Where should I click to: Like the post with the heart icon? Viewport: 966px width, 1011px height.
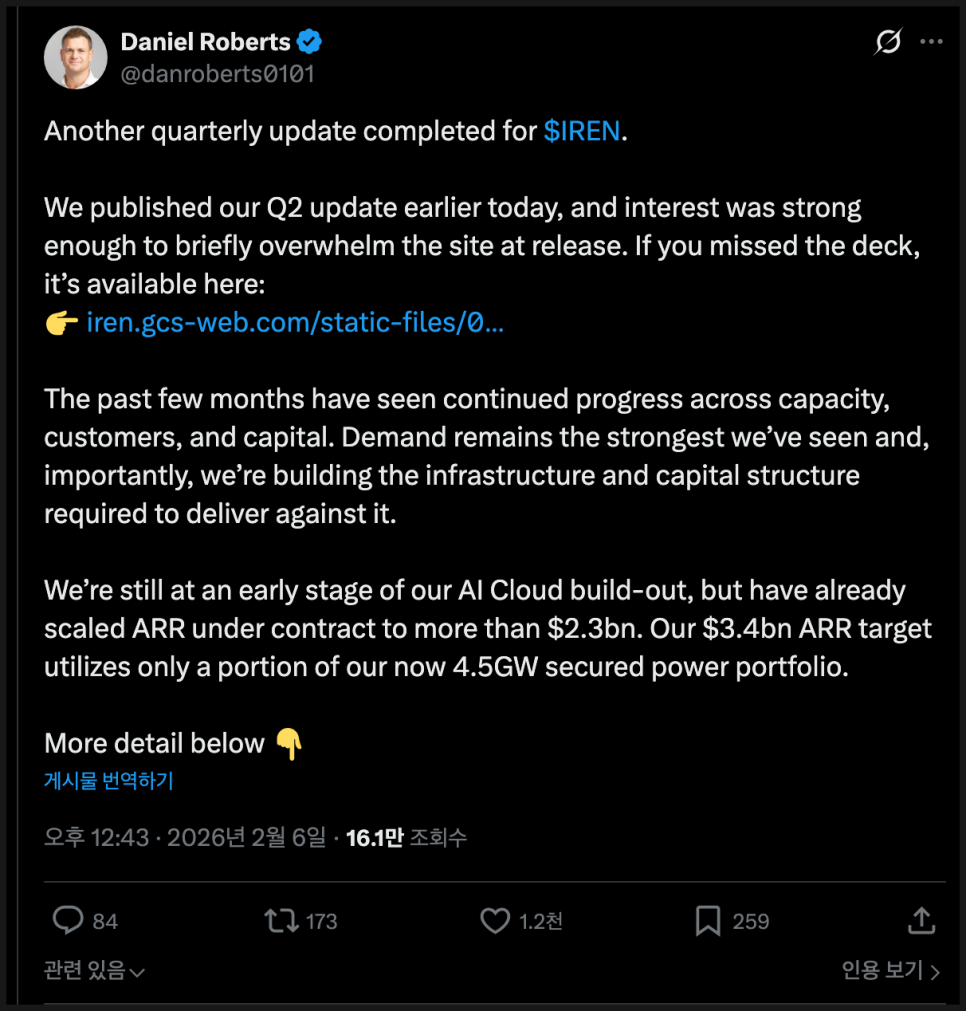495,920
